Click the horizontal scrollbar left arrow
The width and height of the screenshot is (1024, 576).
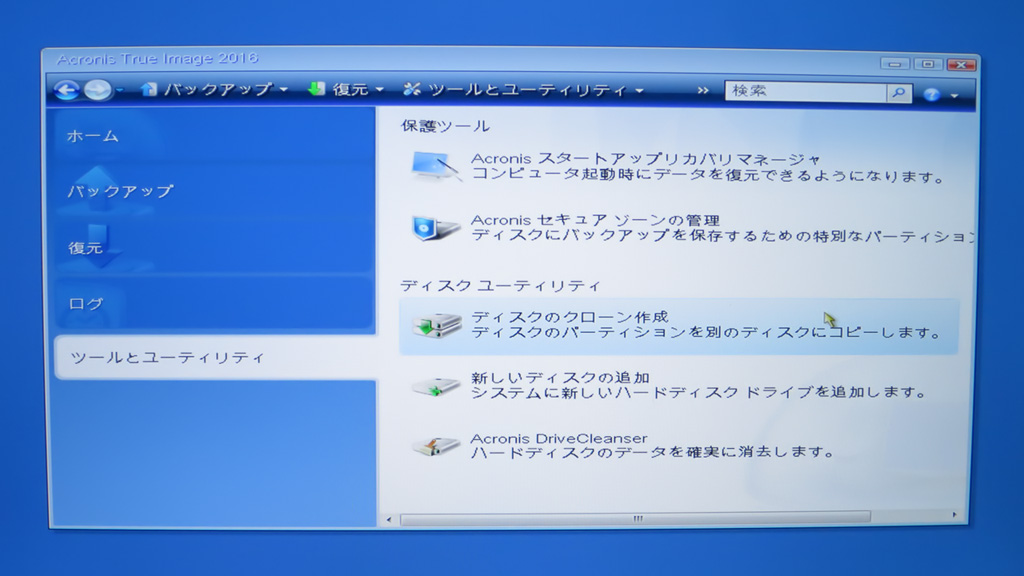click(389, 520)
